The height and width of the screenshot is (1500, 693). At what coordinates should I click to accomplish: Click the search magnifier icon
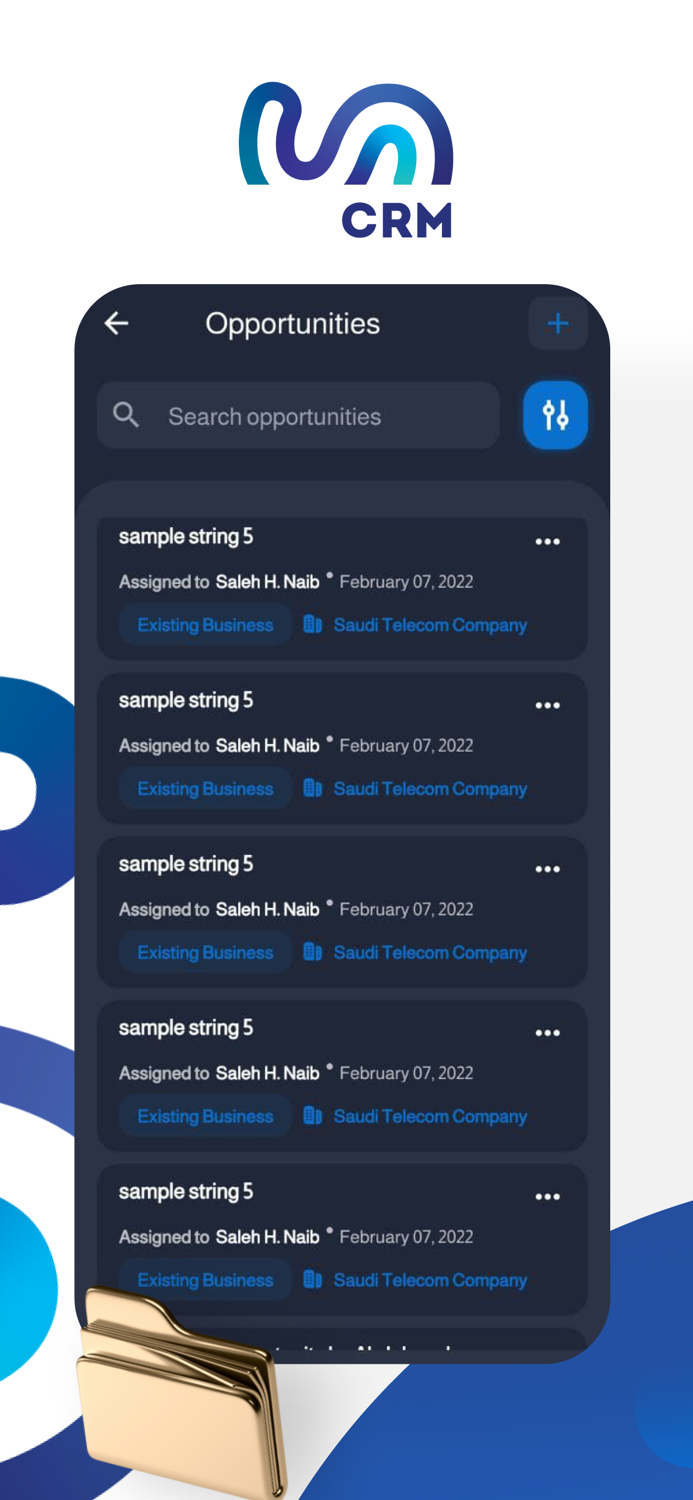coord(127,414)
